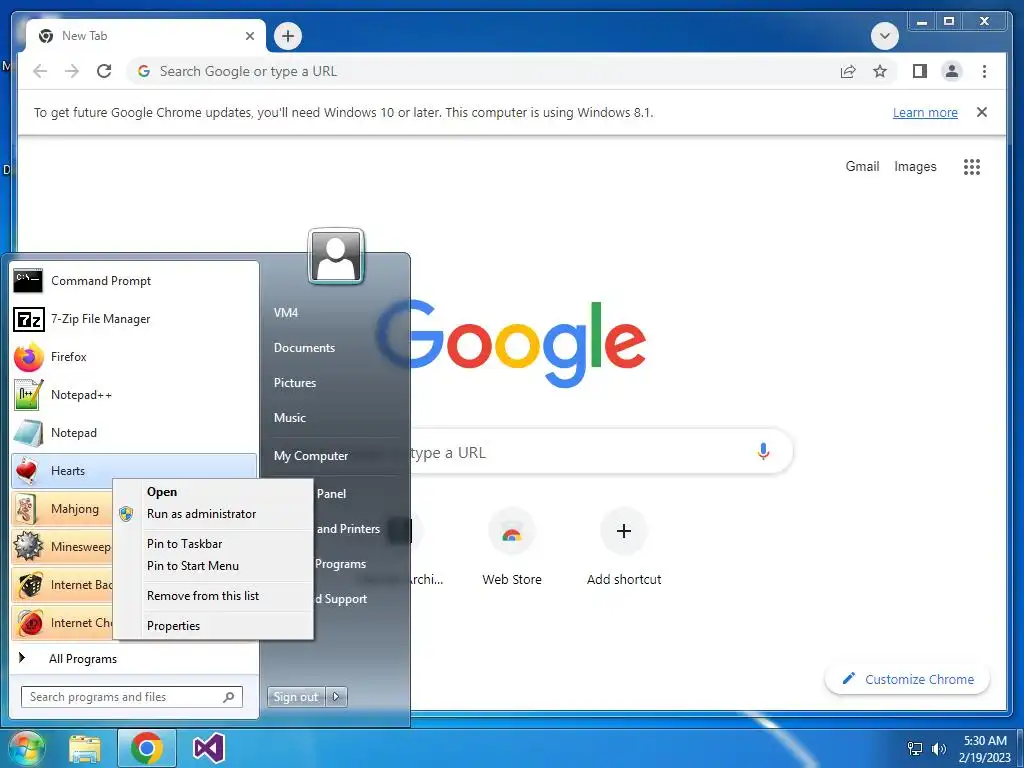The image size is (1024, 768).
Task: Close the New Tab tab
Action: (249, 36)
